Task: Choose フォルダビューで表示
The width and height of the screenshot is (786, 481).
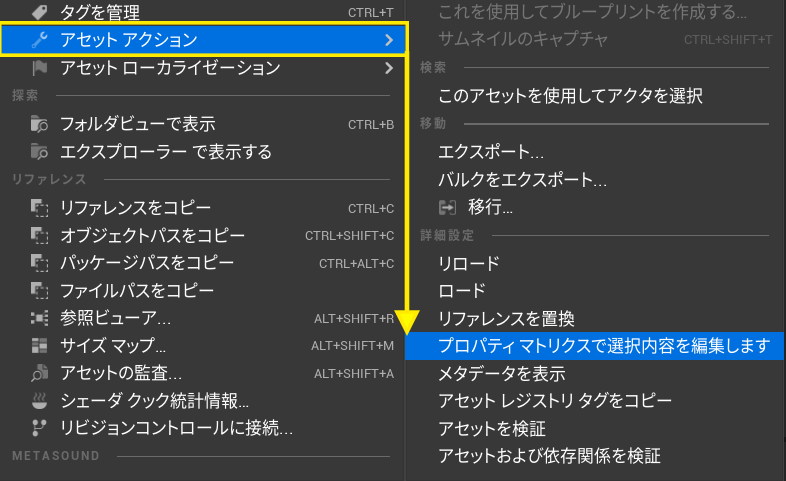Action: tap(203, 124)
